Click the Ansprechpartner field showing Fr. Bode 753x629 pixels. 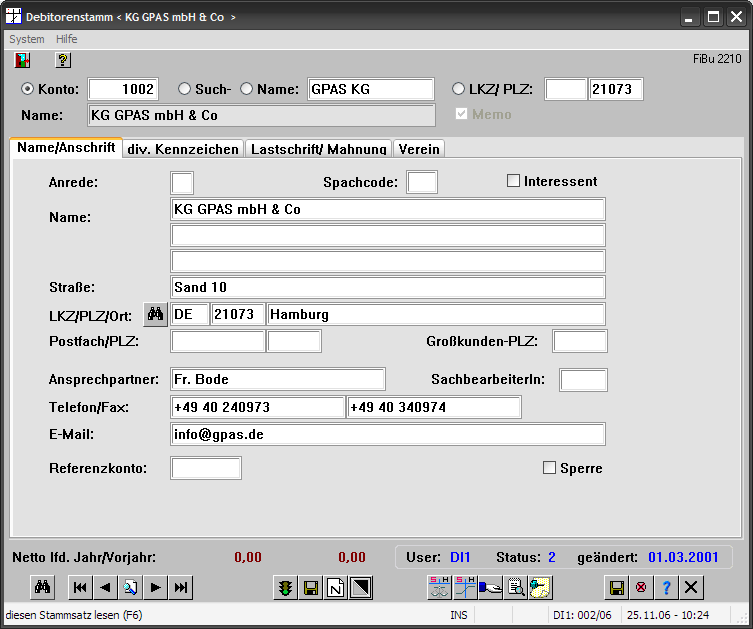(x=278, y=379)
